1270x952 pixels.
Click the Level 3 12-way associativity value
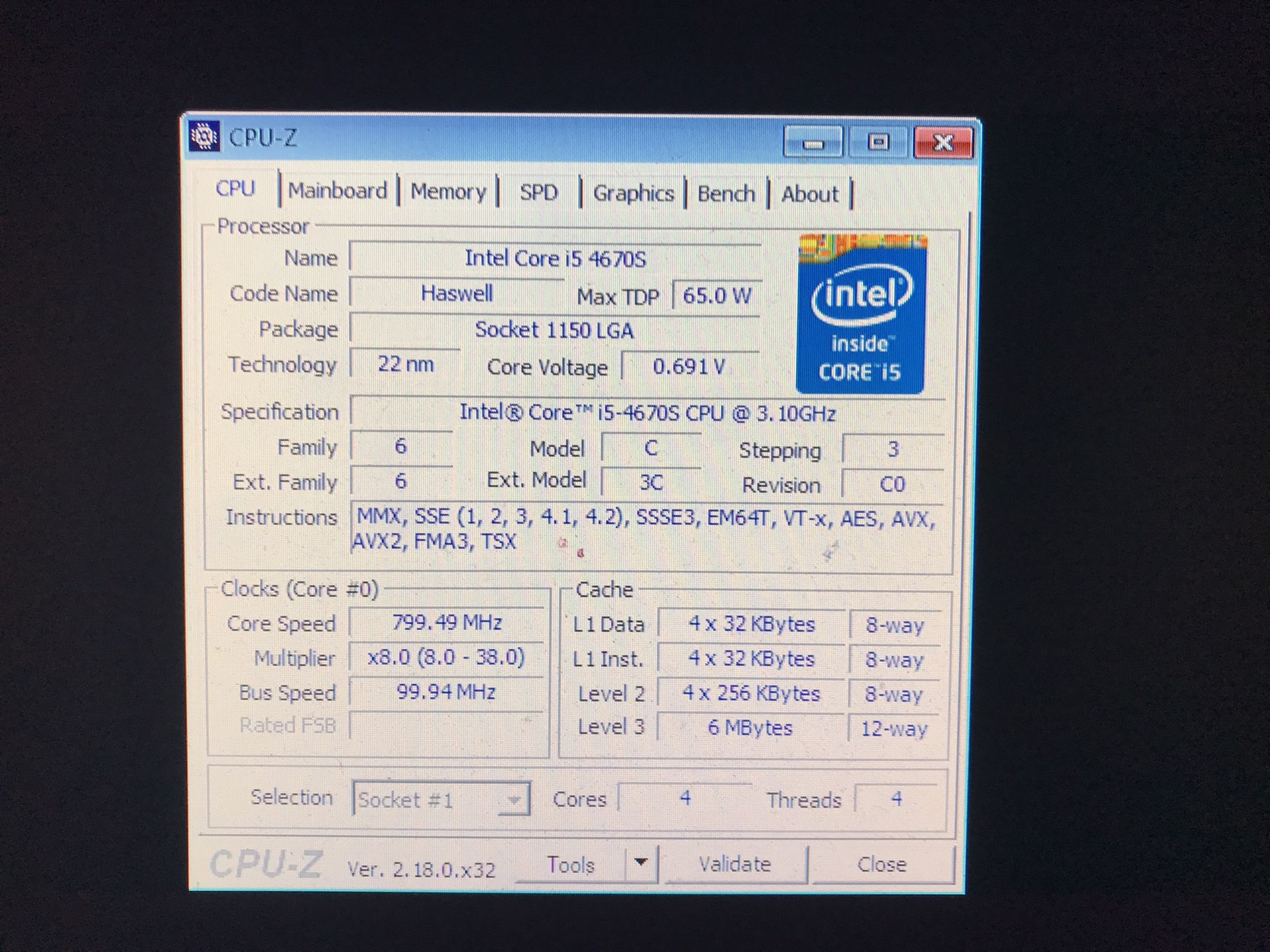point(894,729)
